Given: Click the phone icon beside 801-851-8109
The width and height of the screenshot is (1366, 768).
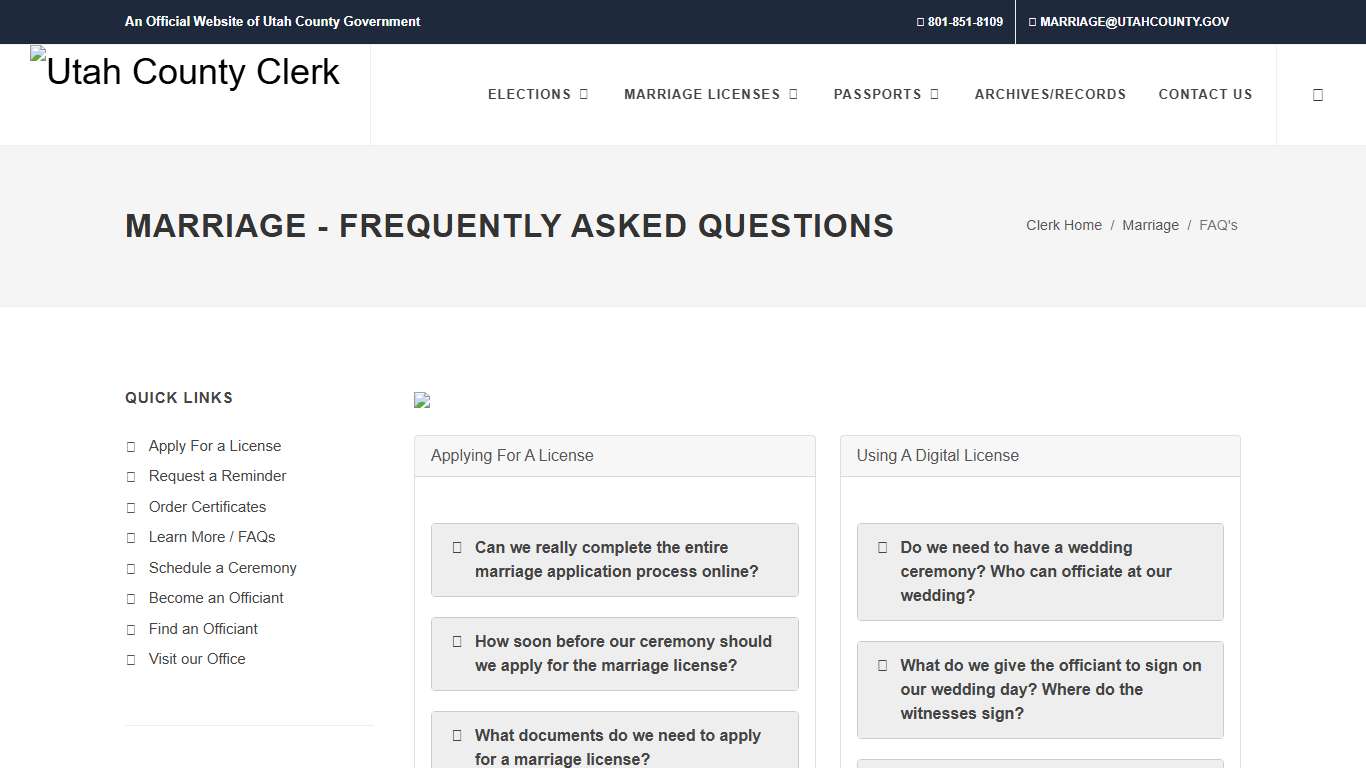Looking at the screenshot, I should [x=918, y=21].
